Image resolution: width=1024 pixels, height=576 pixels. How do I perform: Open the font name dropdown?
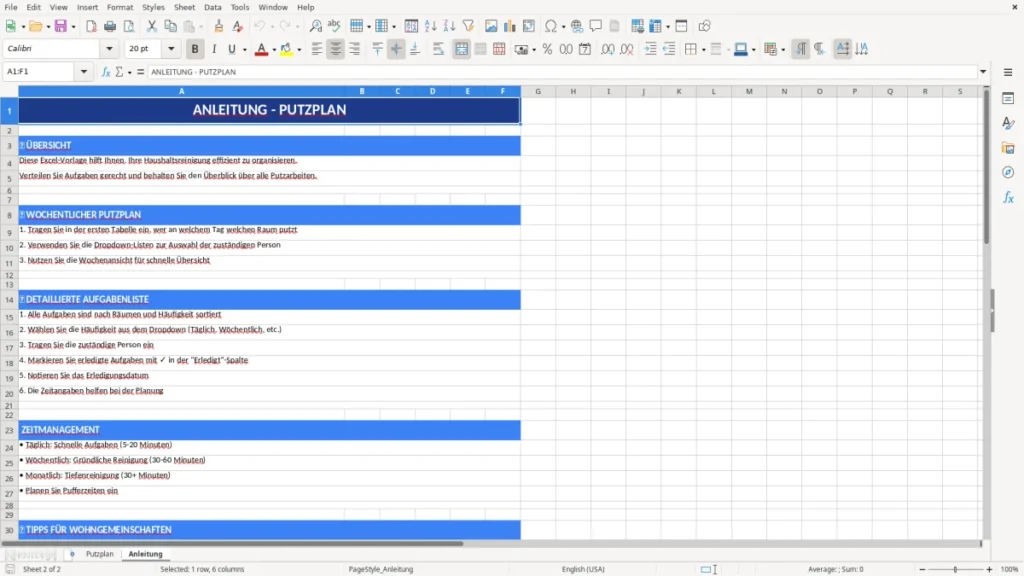pyautogui.click(x=109, y=48)
